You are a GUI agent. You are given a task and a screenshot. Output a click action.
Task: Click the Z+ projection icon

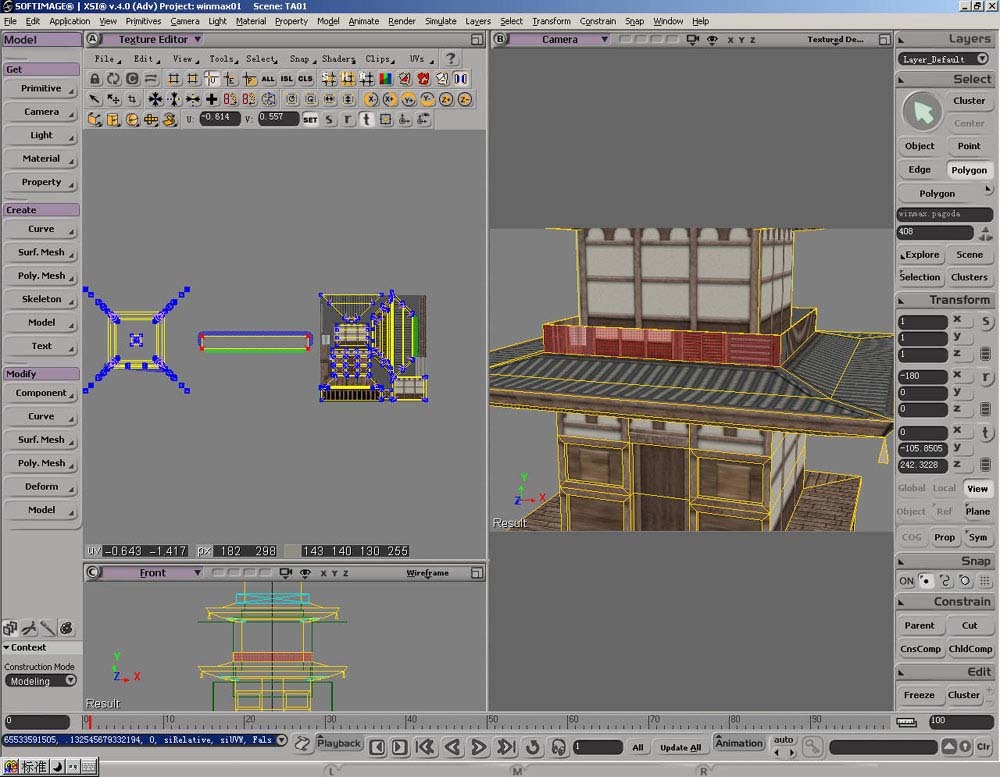[446, 99]
